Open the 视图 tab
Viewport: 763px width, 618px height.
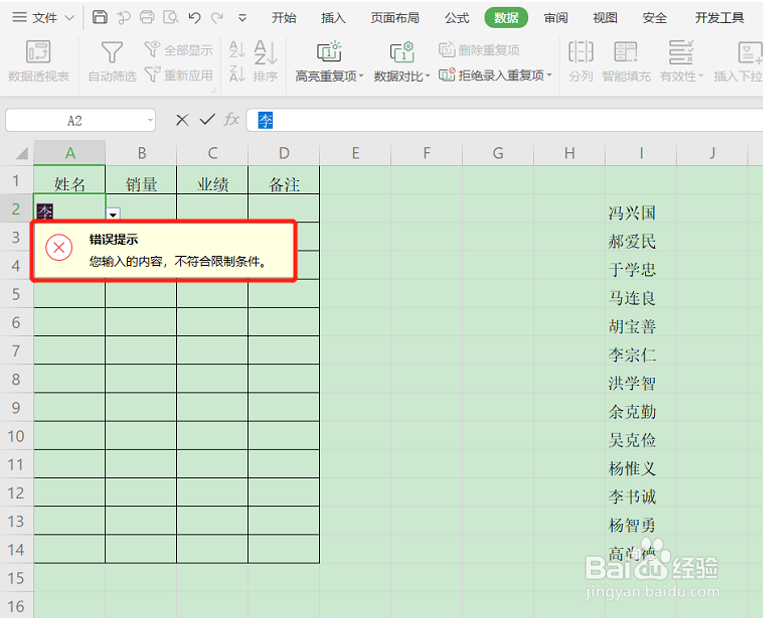pyautogui.click(x=605, y=18)
